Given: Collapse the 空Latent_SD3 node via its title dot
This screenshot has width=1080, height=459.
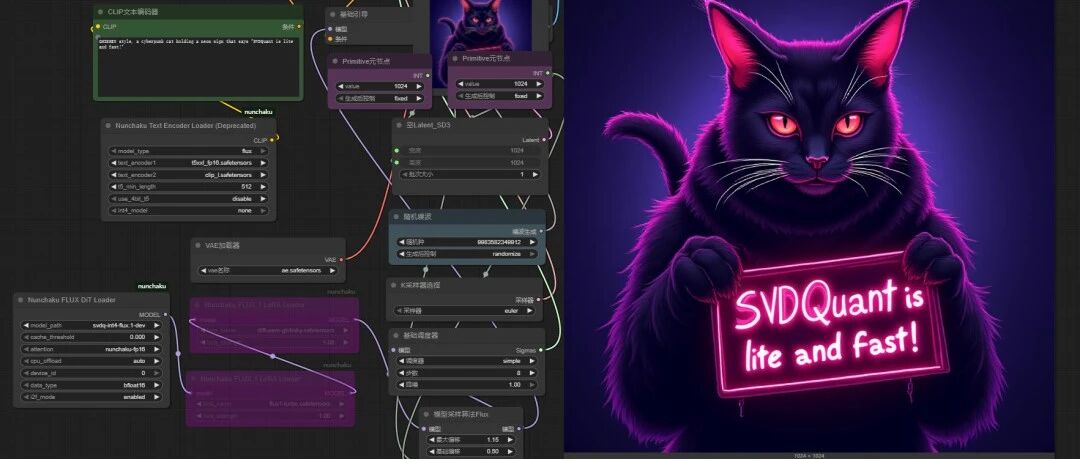Looking at the screenshot, I should pyautogui.click(x=399, y=125).
